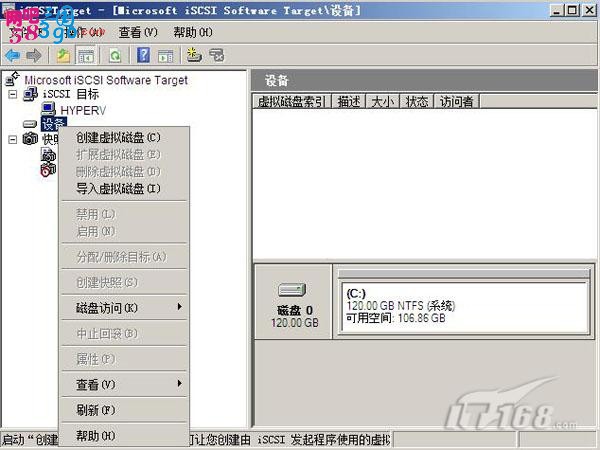Click the Forward arrow toolbar icon

pos(34,56)
